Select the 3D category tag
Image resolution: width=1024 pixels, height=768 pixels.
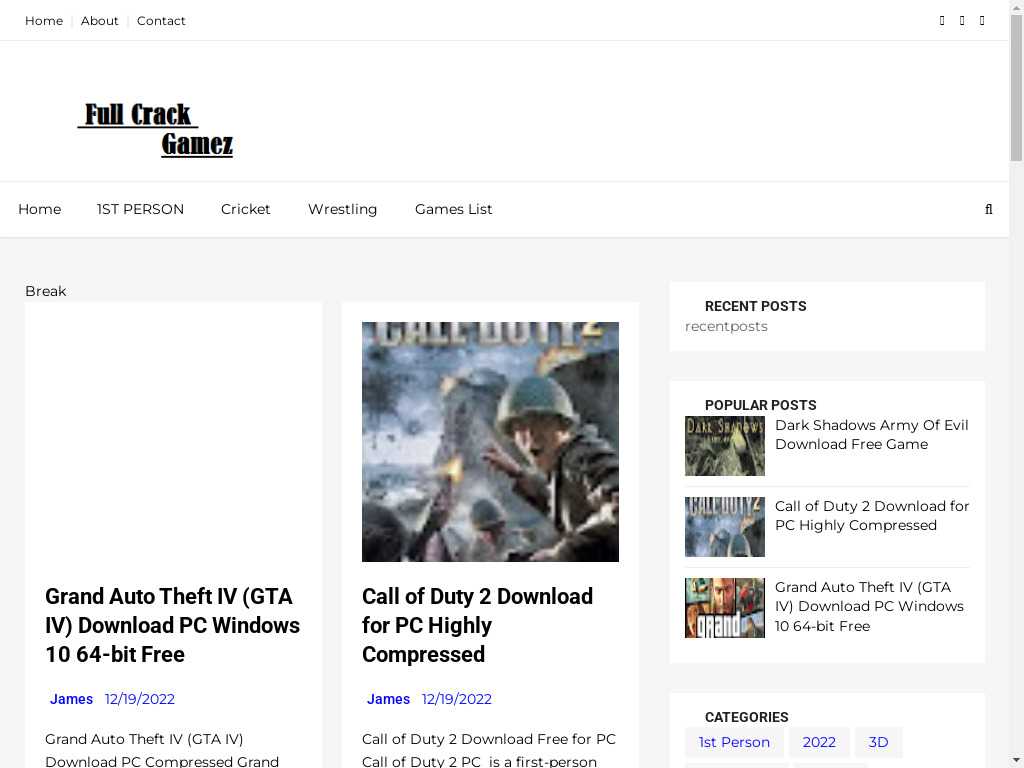pyautogui.click(x=878, y=743)
